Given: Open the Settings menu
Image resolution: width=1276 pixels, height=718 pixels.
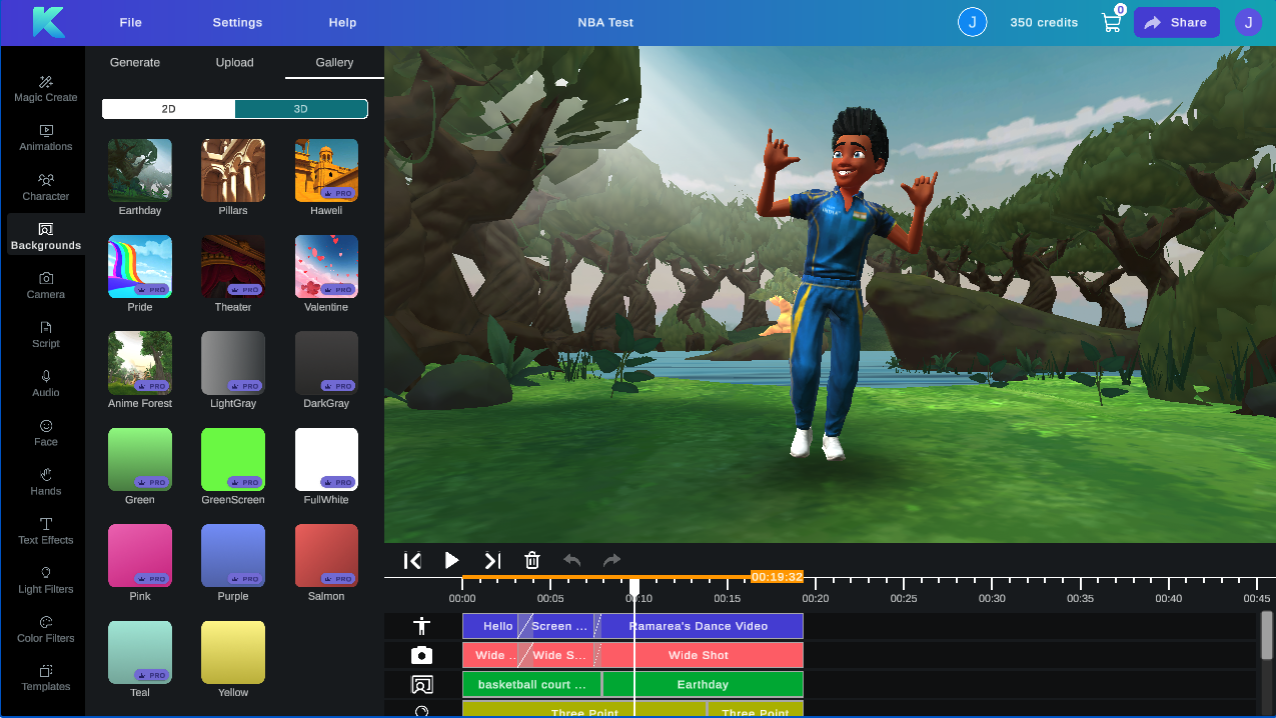Looking at the screenshot, I should point(237,22).
